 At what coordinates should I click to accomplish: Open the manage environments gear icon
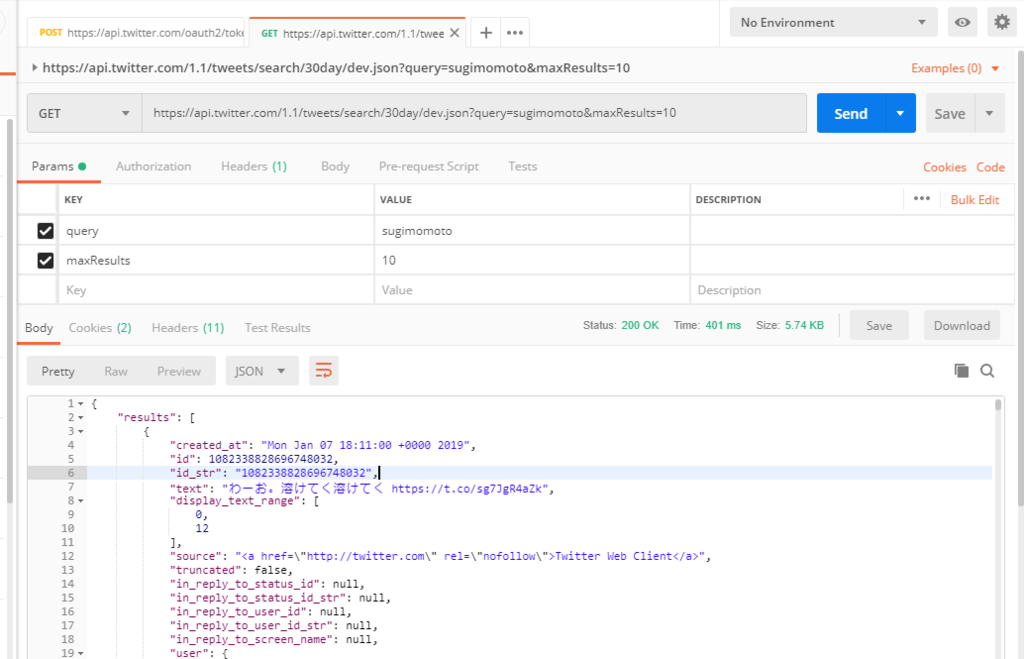[1002, 22]
